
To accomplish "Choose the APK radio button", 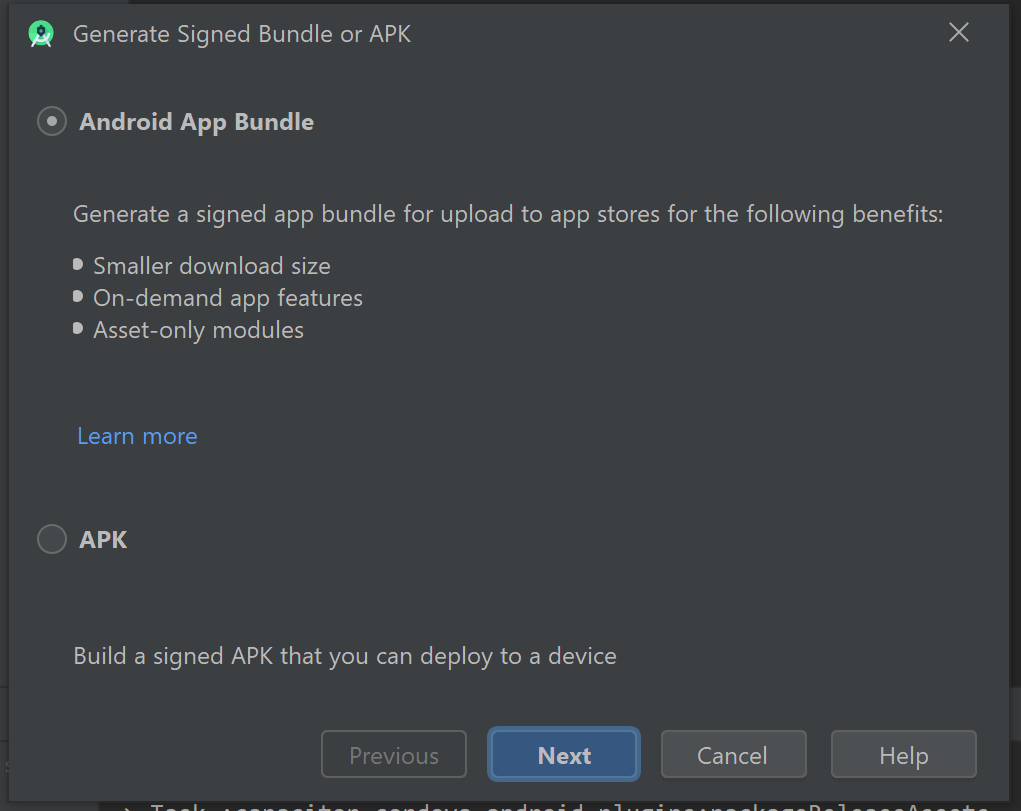I will (x=52, y=539).
